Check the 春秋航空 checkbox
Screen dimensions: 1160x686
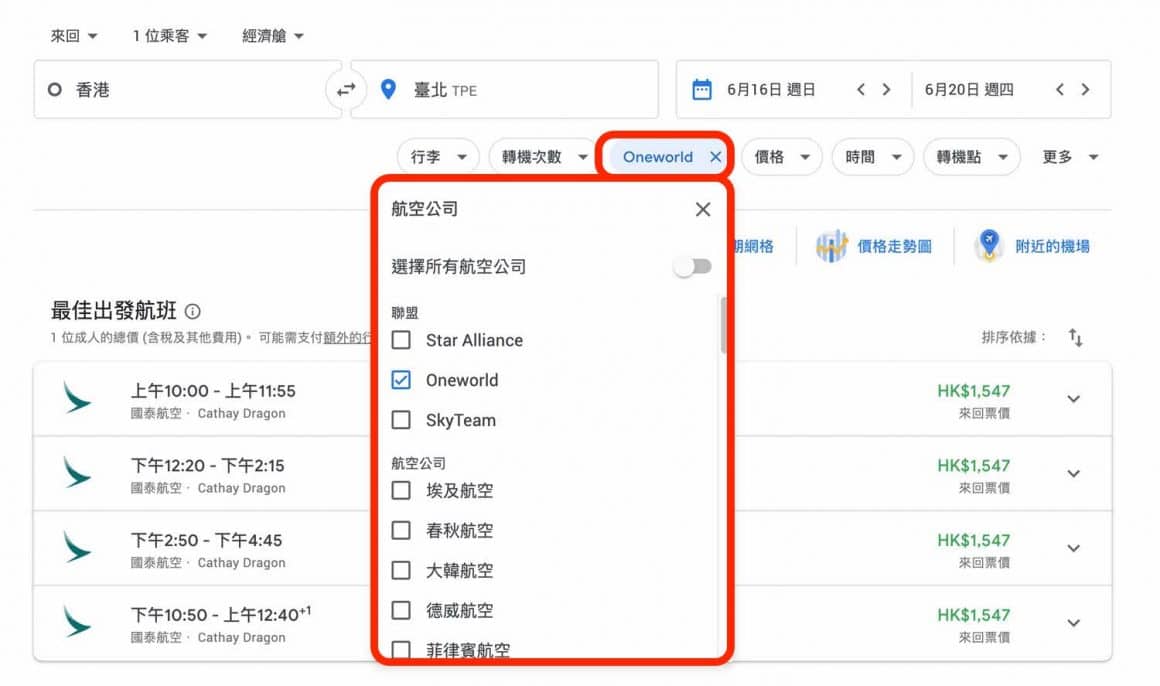pyautogui.click(x=401, y=530)
